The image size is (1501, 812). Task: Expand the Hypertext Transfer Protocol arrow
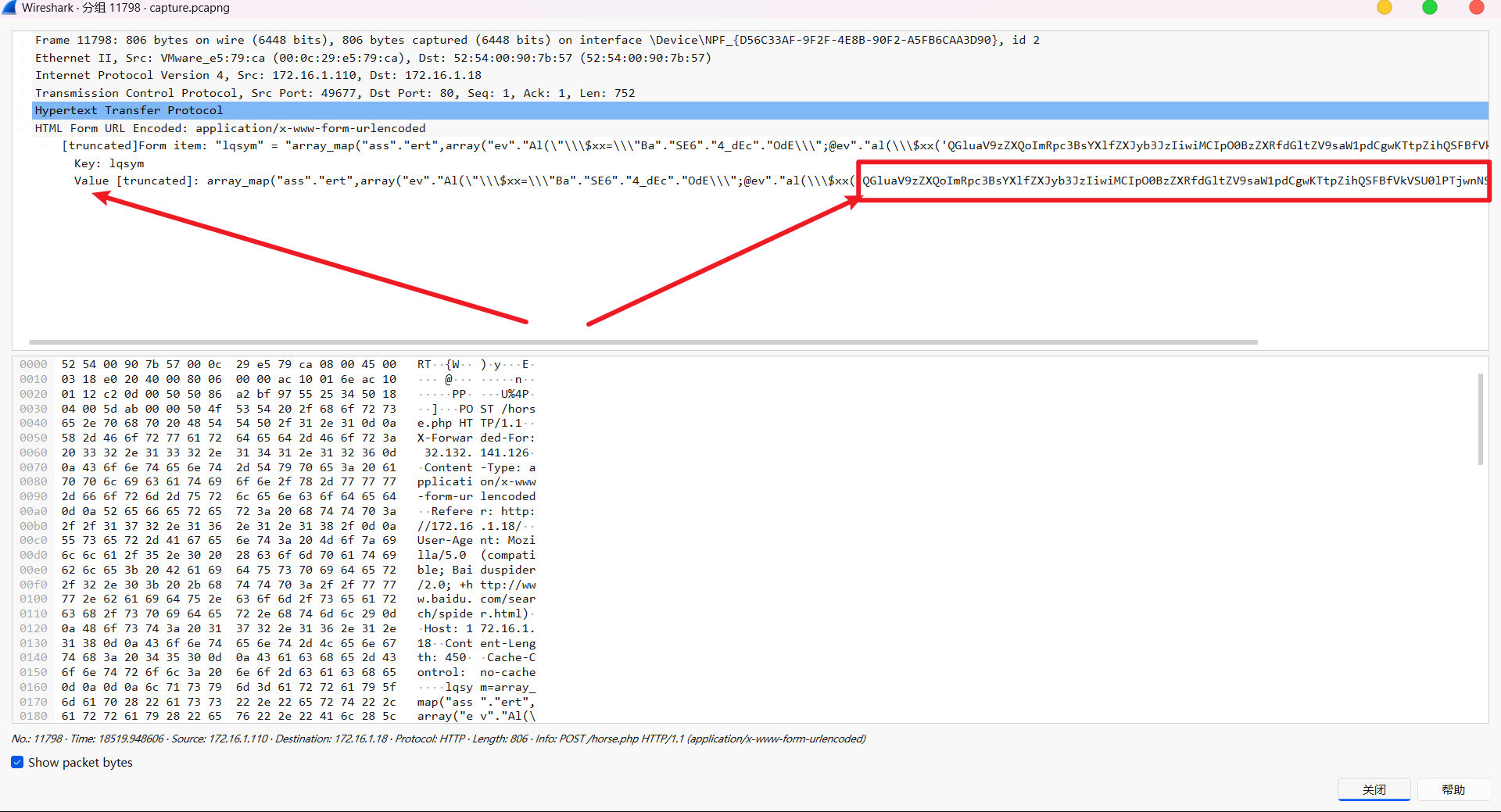point(24,110)
